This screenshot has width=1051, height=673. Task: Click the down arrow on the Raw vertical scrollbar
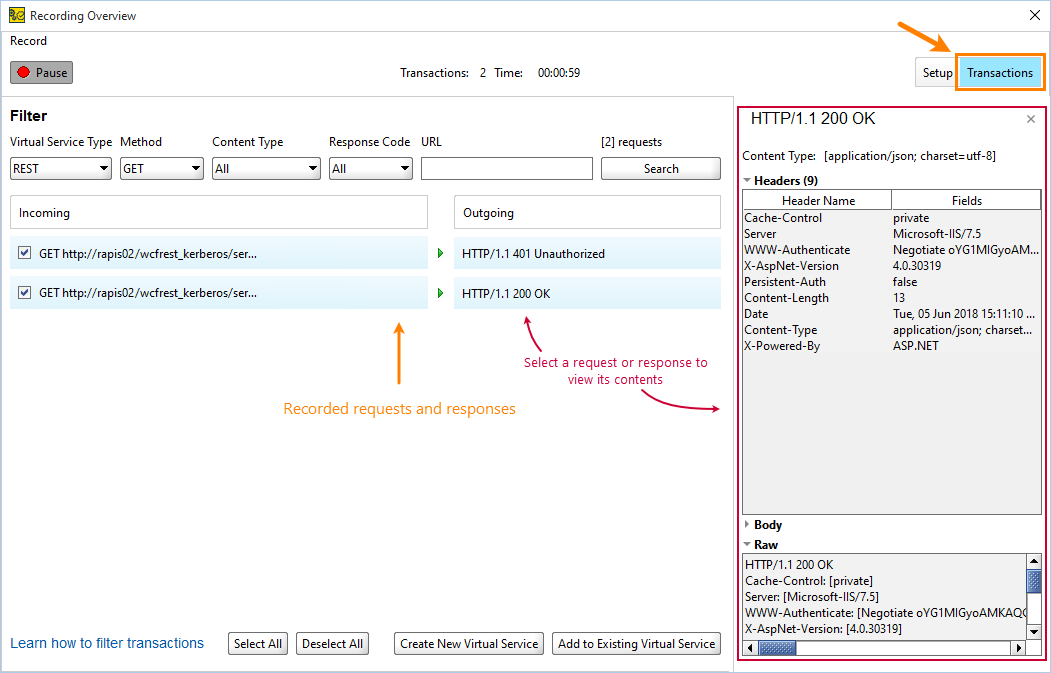[x=1033, y=630]
